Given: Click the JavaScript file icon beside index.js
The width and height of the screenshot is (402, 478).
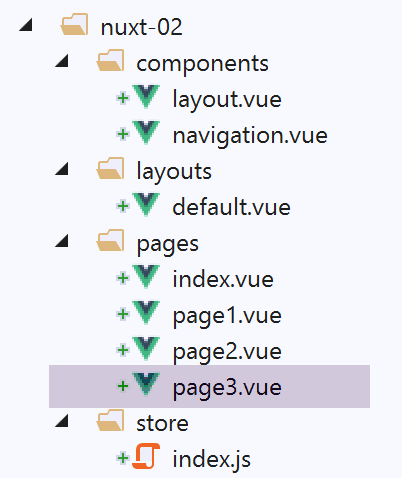Looking at the screenshot, I should click(x=146, y=456).
